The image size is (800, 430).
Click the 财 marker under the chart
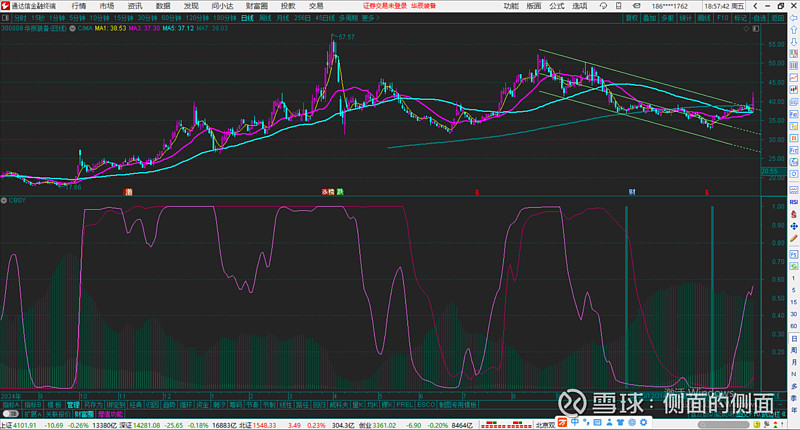[x=632, y=192]
